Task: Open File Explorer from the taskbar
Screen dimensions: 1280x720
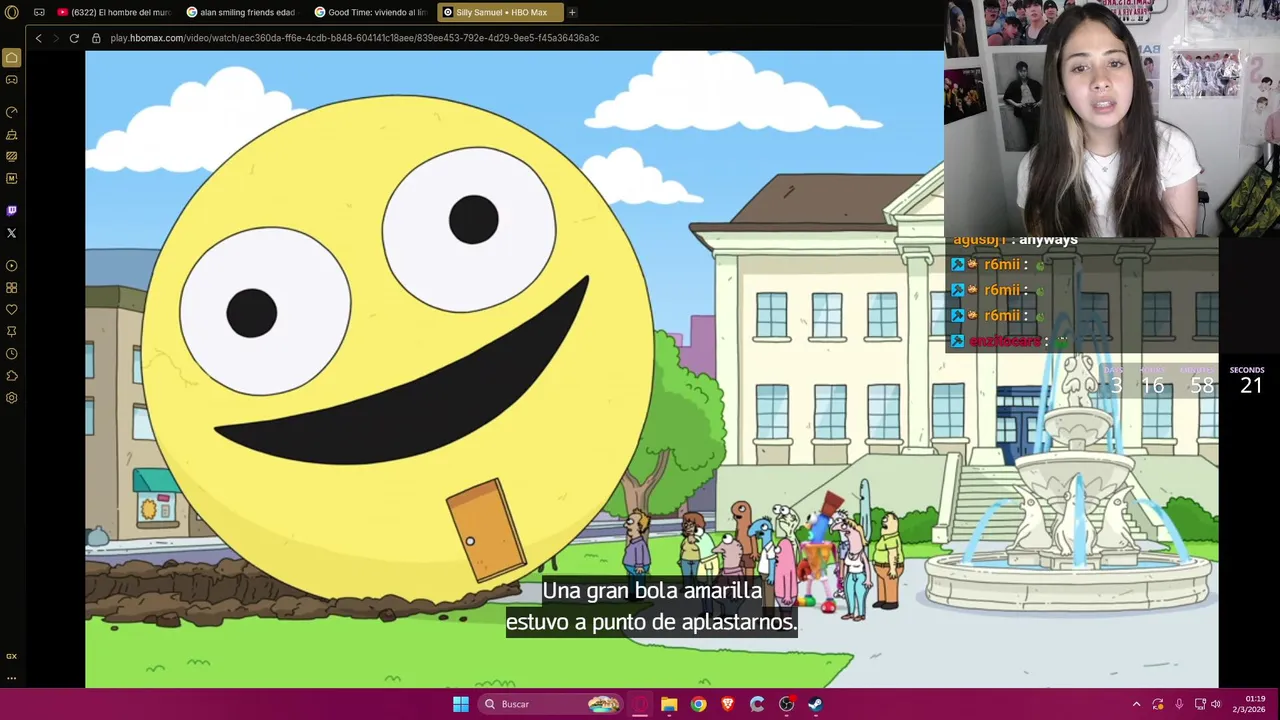Action: point(669,704)
